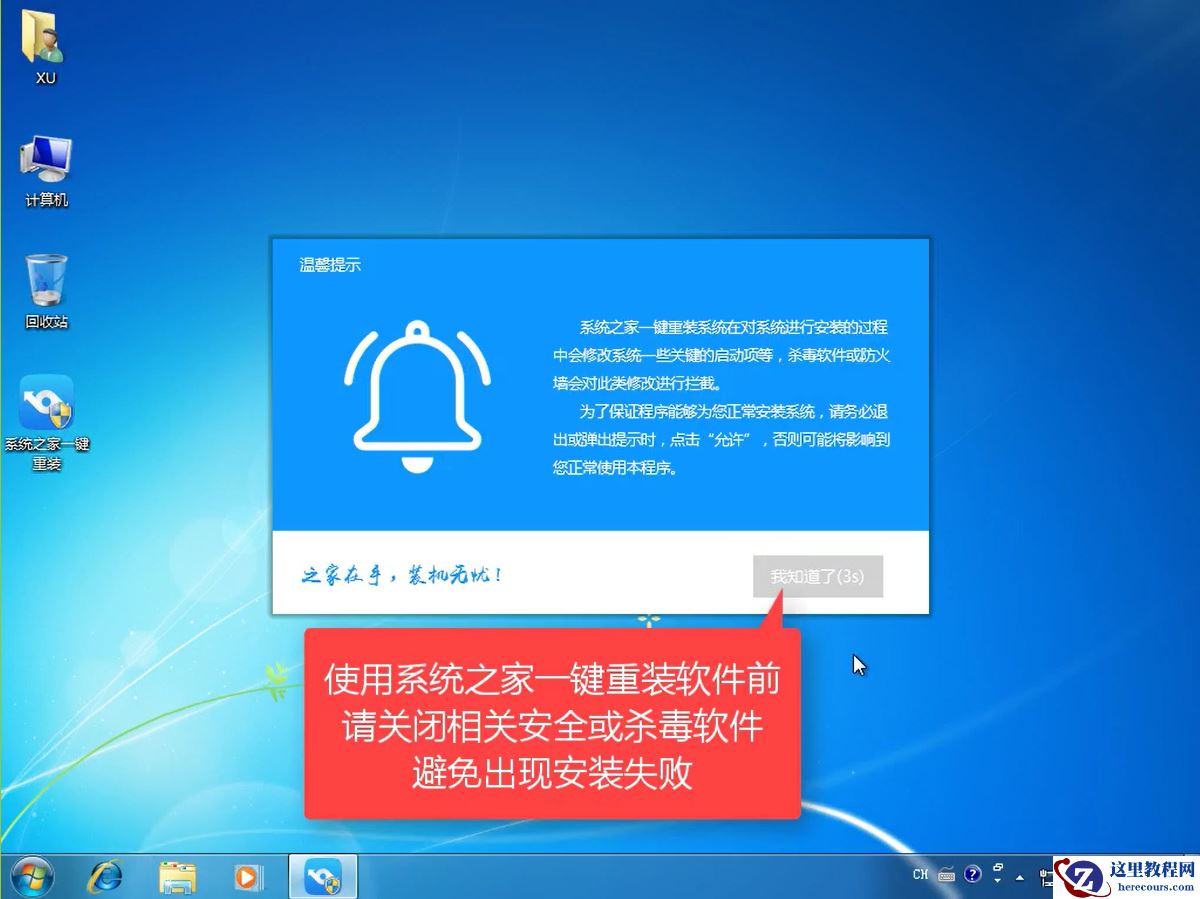Open the Start menu
The height and width of the screenshot is (899, 1200).
click(33, 875)
